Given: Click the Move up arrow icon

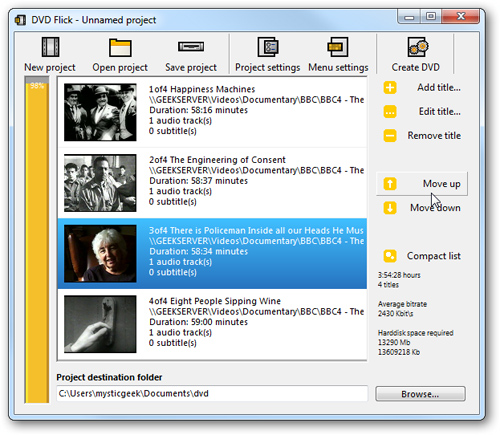Looking at the screenshot, I should (x=390, y=184).
